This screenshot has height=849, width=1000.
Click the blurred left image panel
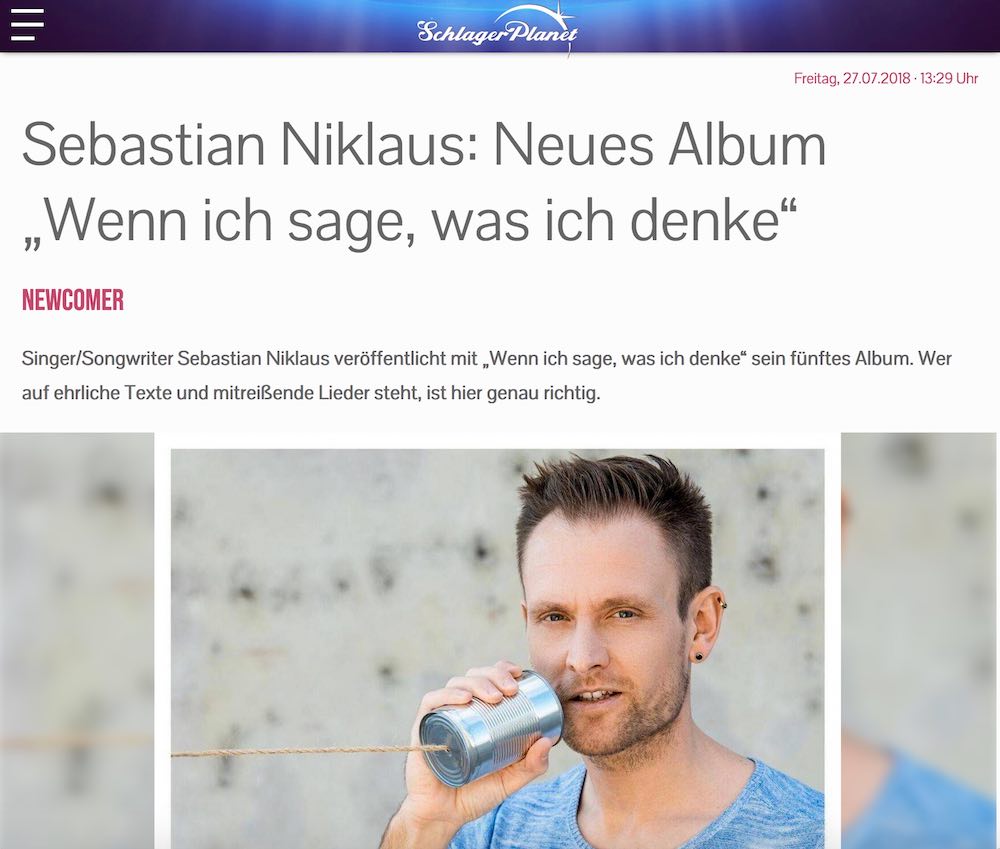(77, 640)
